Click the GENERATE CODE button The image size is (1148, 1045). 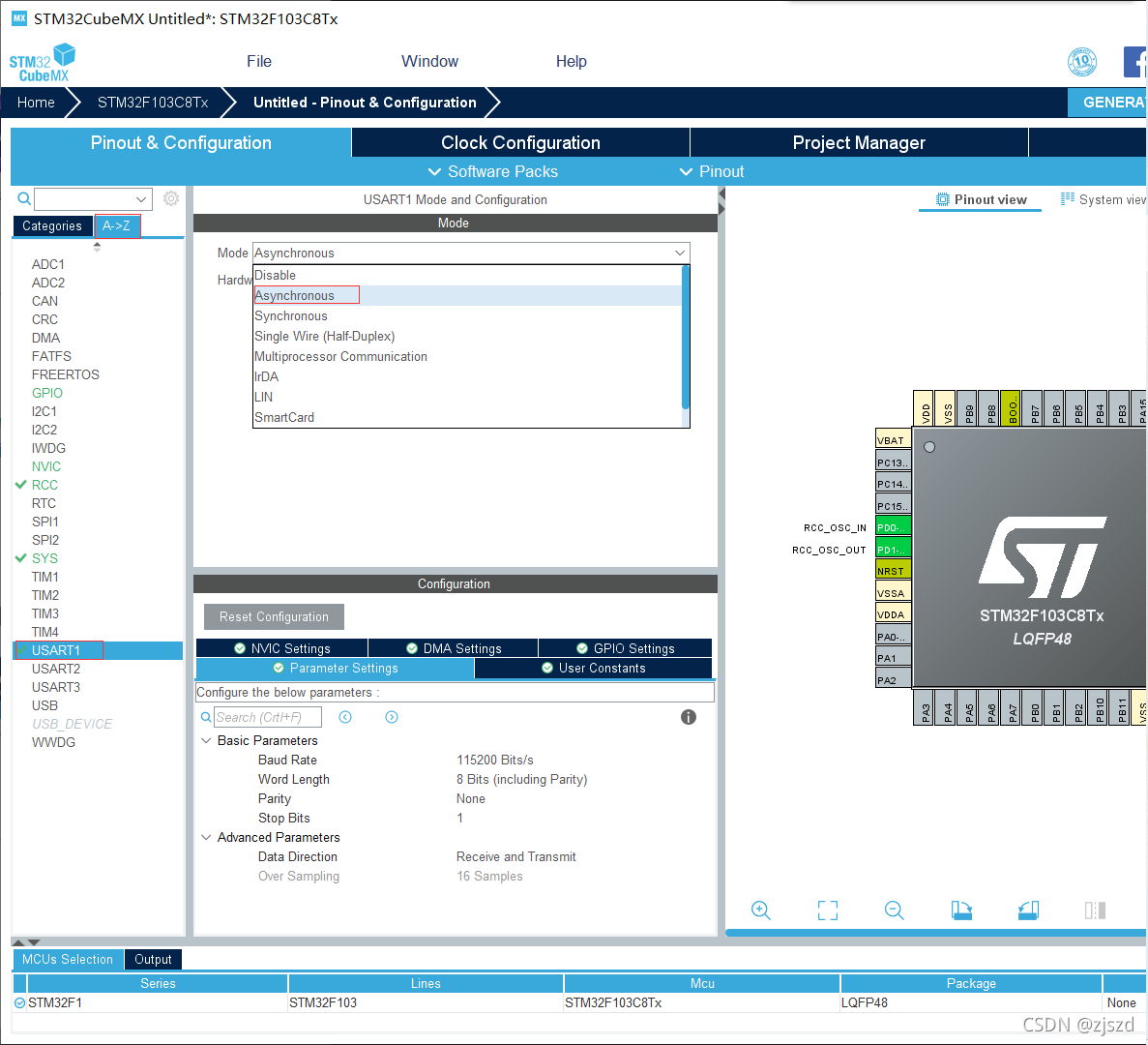click(1107, 103)
